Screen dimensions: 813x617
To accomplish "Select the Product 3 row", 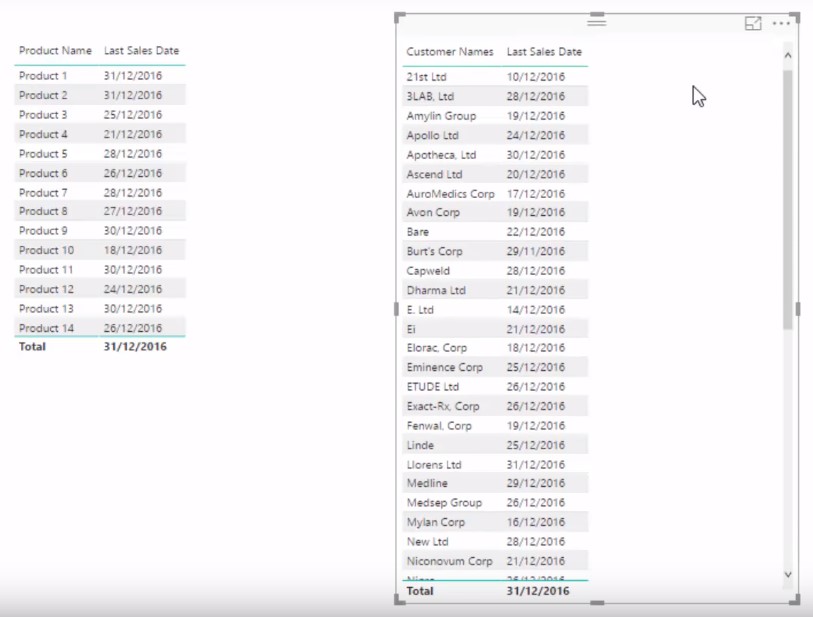I will (x=100, y=115).
